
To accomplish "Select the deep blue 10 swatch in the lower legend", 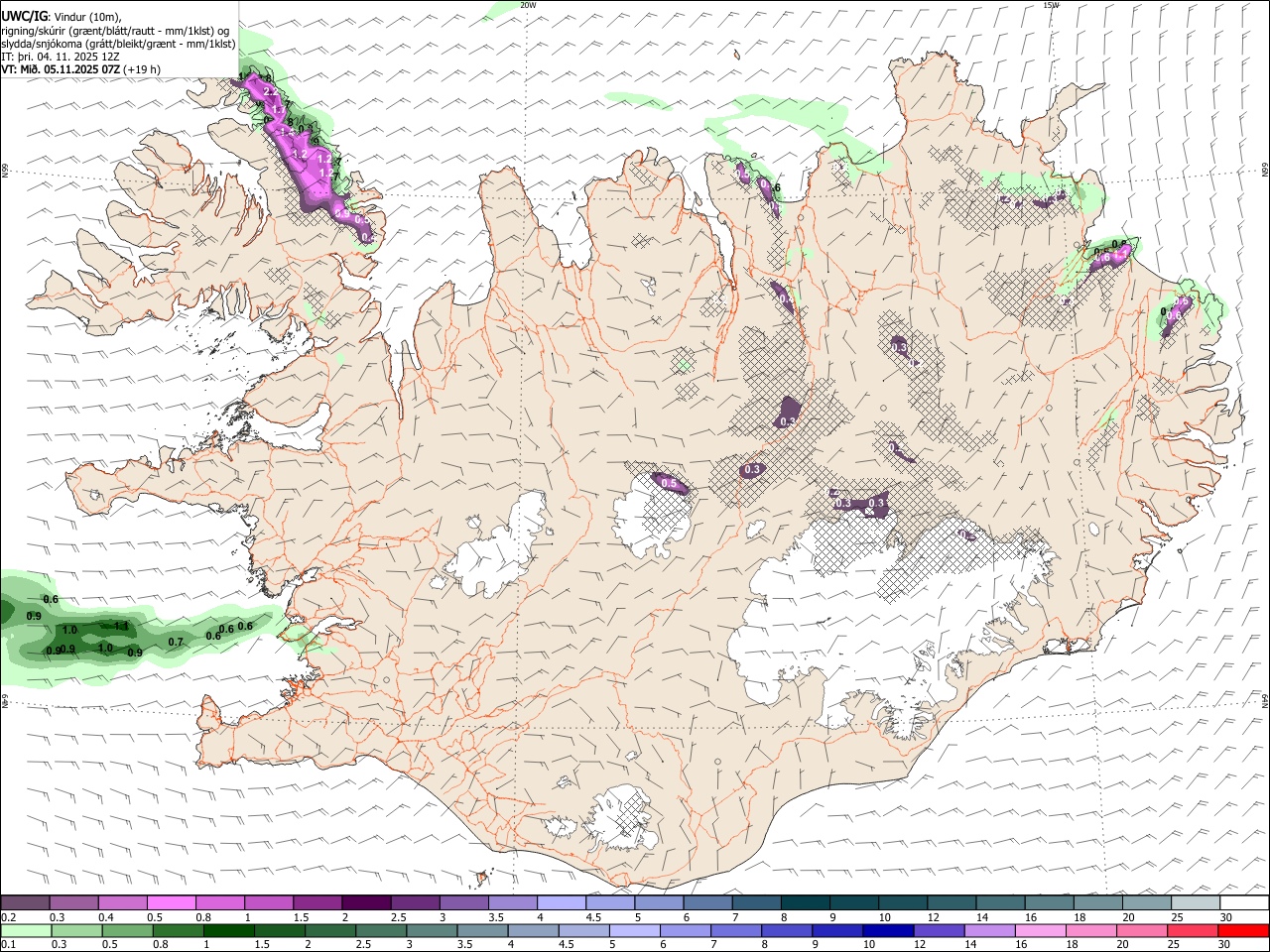I will (x=887, y=931).
